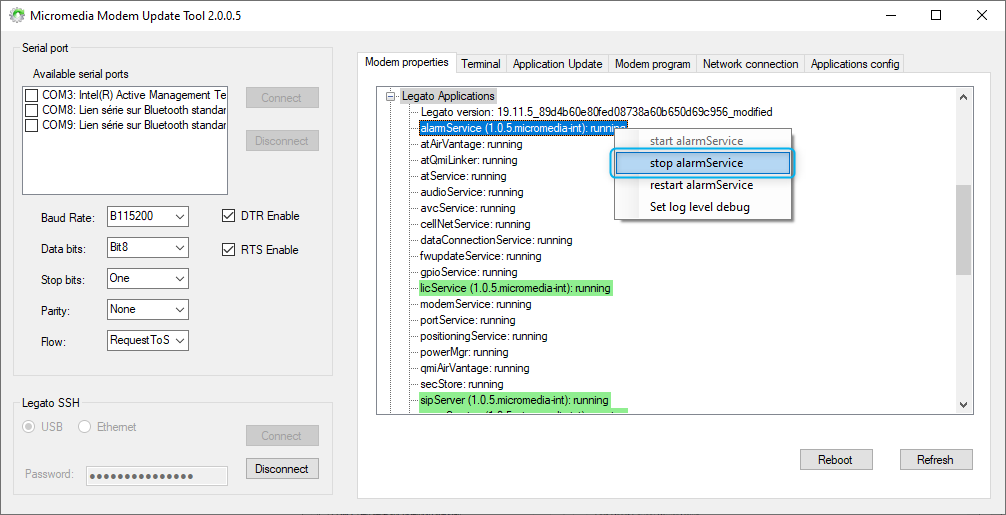Uncheck the RTS Enable checkbox
The image size is (1006, 515).
(x=228, y=250)
